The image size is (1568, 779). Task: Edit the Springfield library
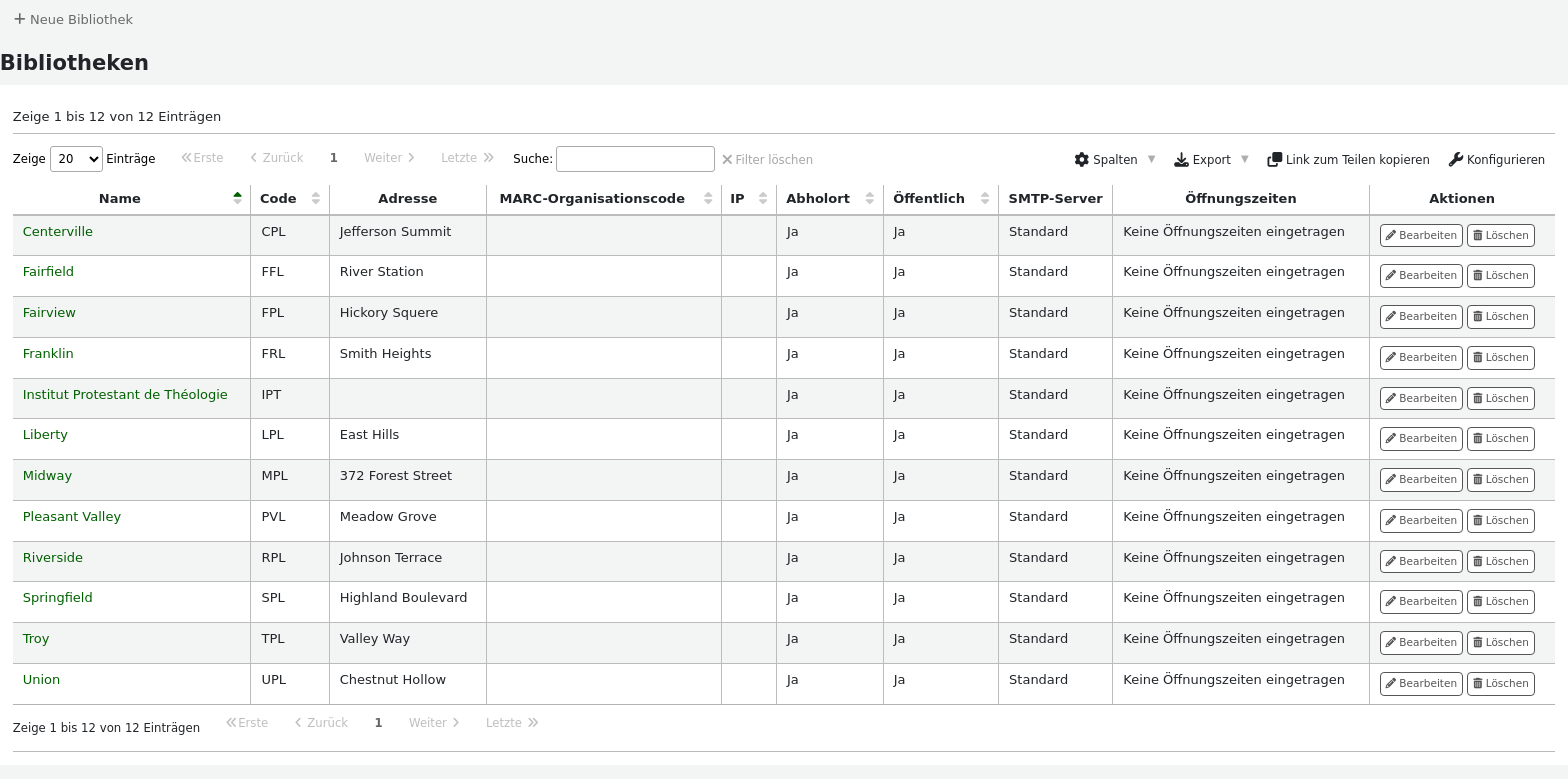pyautogui.click(x=1421, y=601)
